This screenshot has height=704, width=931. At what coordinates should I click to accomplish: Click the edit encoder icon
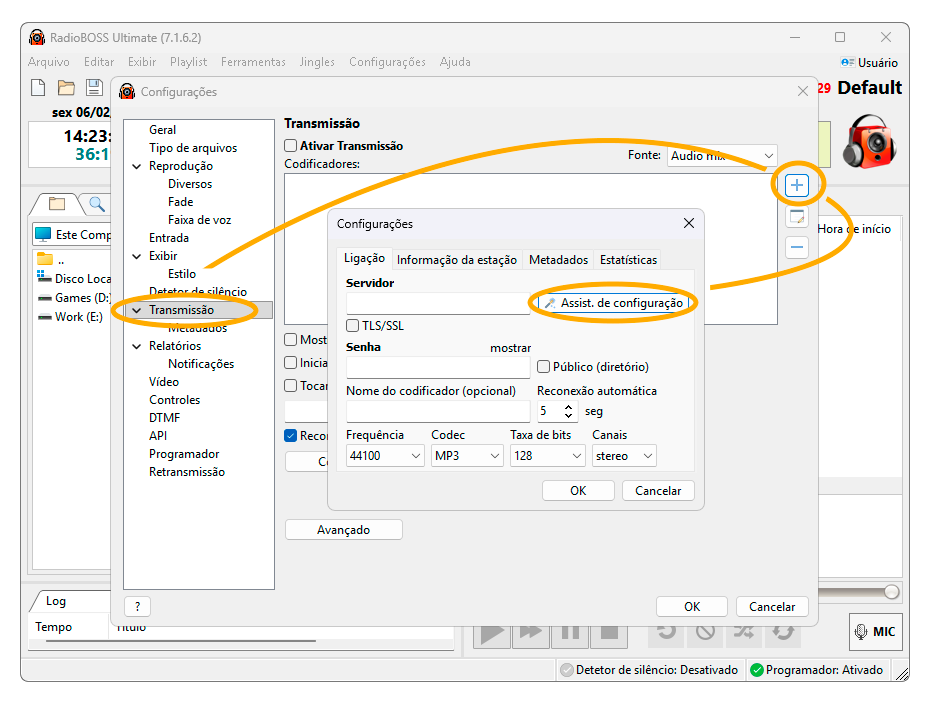pyautogui.click(x=796, y=217)
